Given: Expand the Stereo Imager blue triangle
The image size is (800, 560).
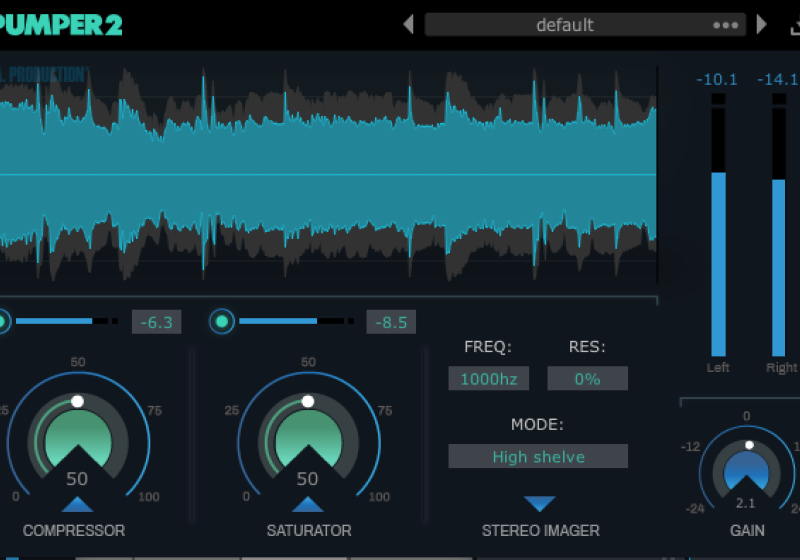Looking at the screenshot, I should point(539,504).
